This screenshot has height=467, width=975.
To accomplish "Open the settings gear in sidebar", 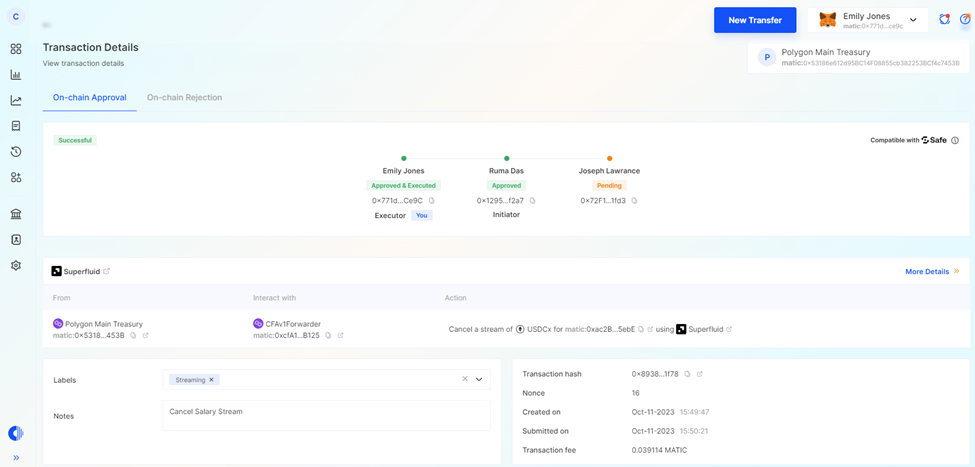I will (16, 266).
